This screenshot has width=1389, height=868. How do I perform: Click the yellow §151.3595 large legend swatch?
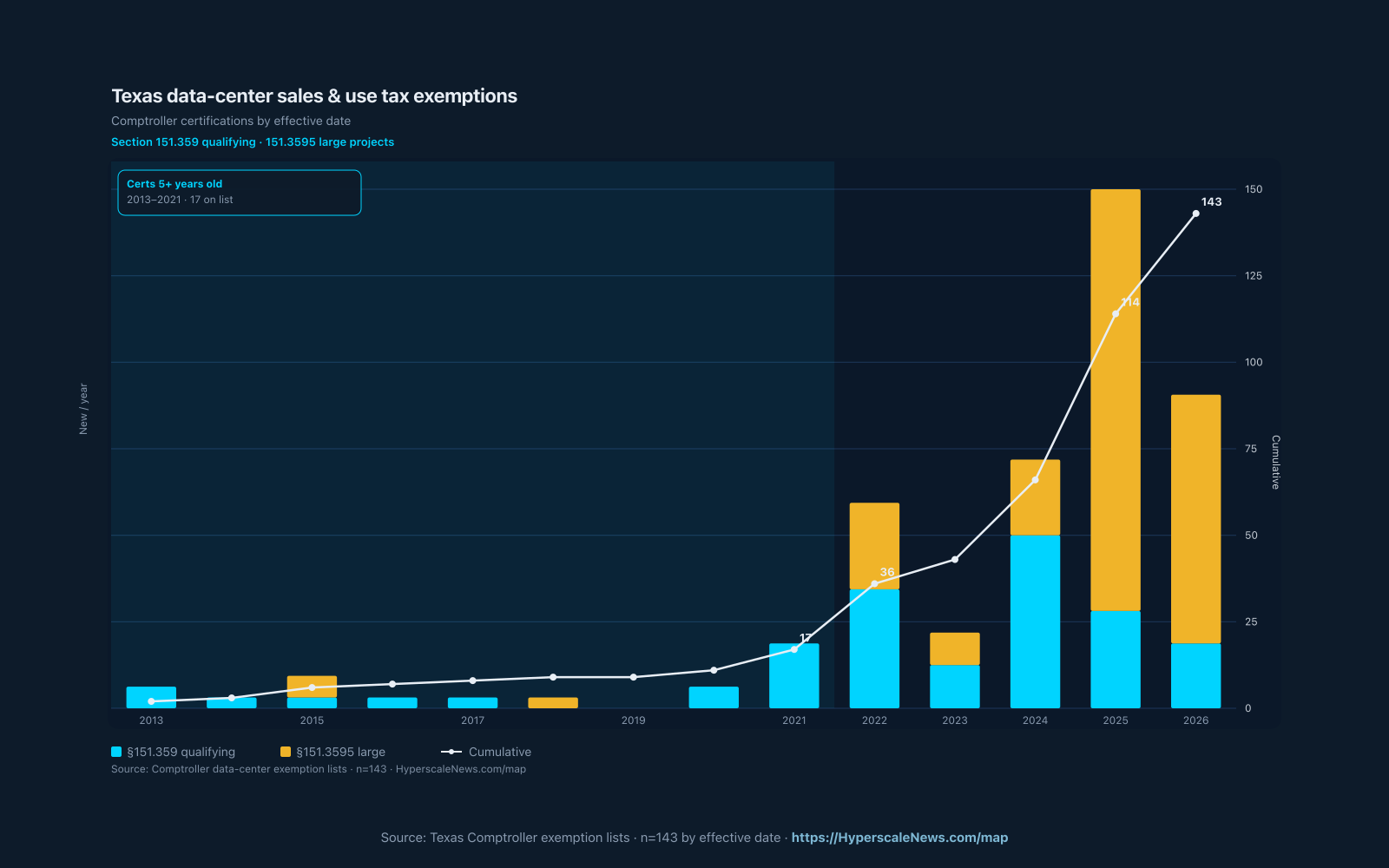(x=286, y=752)
